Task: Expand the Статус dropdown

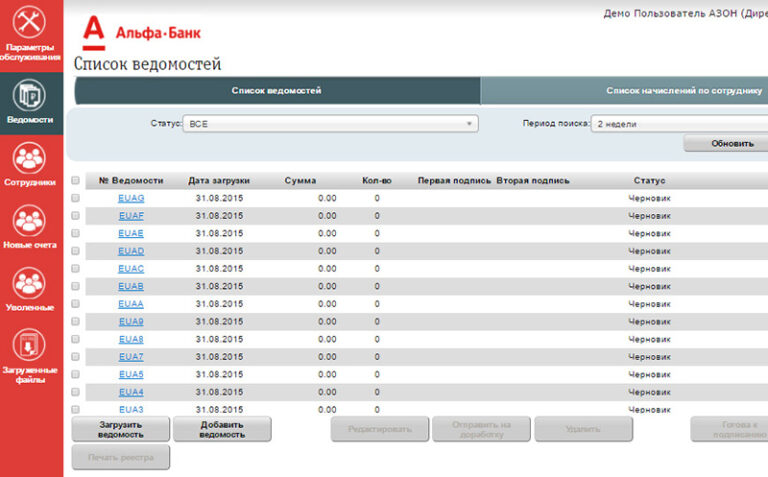Action: tap(330, 124)
